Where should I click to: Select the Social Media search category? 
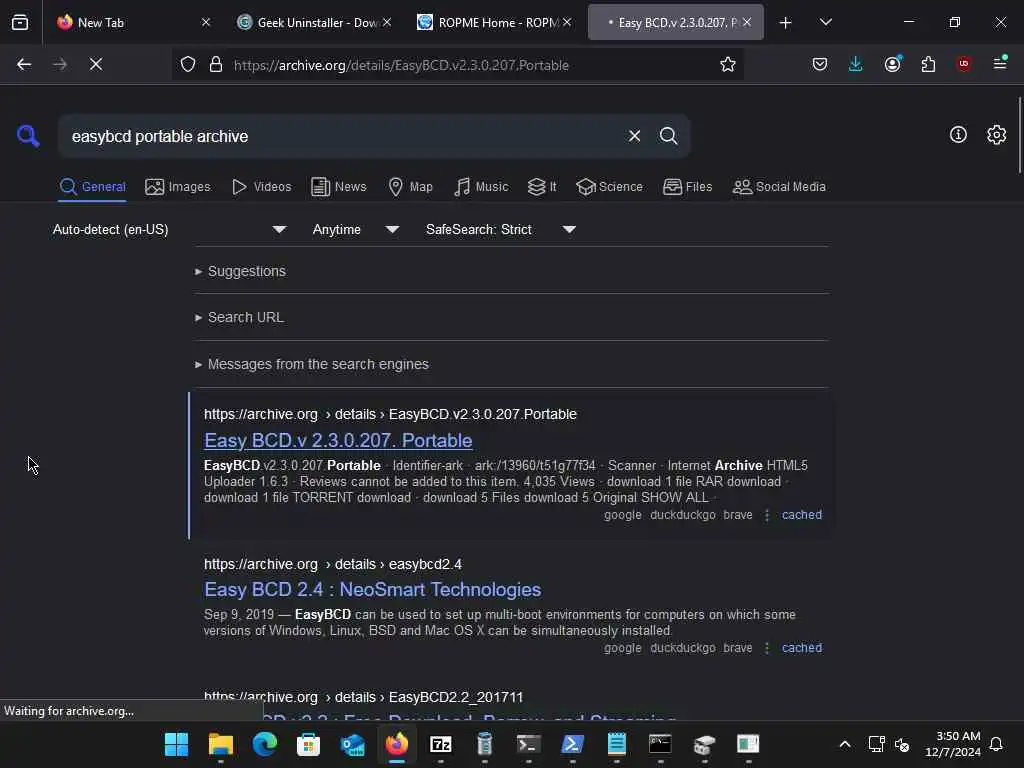[x=778, y=187]
